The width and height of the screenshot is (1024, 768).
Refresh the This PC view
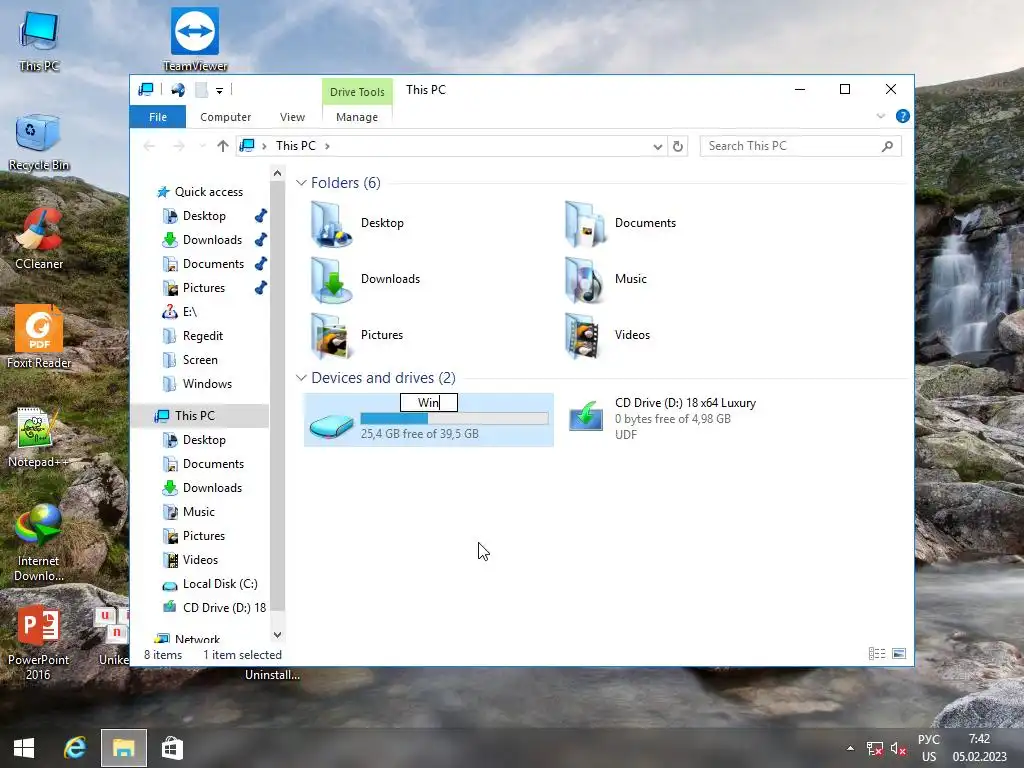pos(678,146)
